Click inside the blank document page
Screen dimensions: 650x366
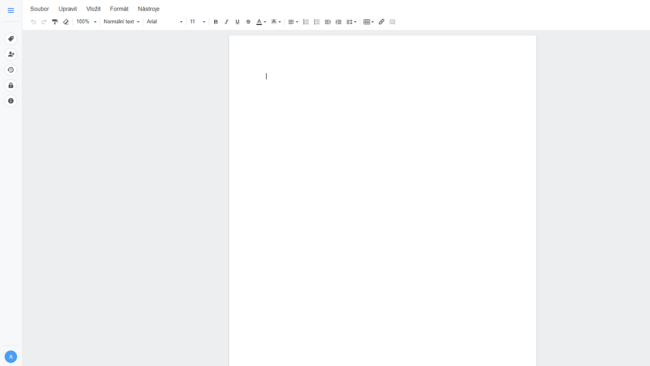tap(382, 201)
